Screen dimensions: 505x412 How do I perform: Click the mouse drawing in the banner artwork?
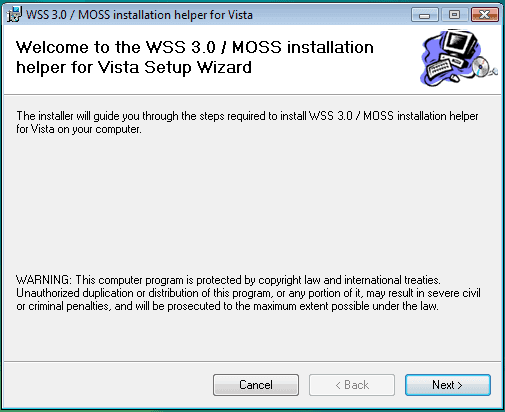[x=454, y=78]
